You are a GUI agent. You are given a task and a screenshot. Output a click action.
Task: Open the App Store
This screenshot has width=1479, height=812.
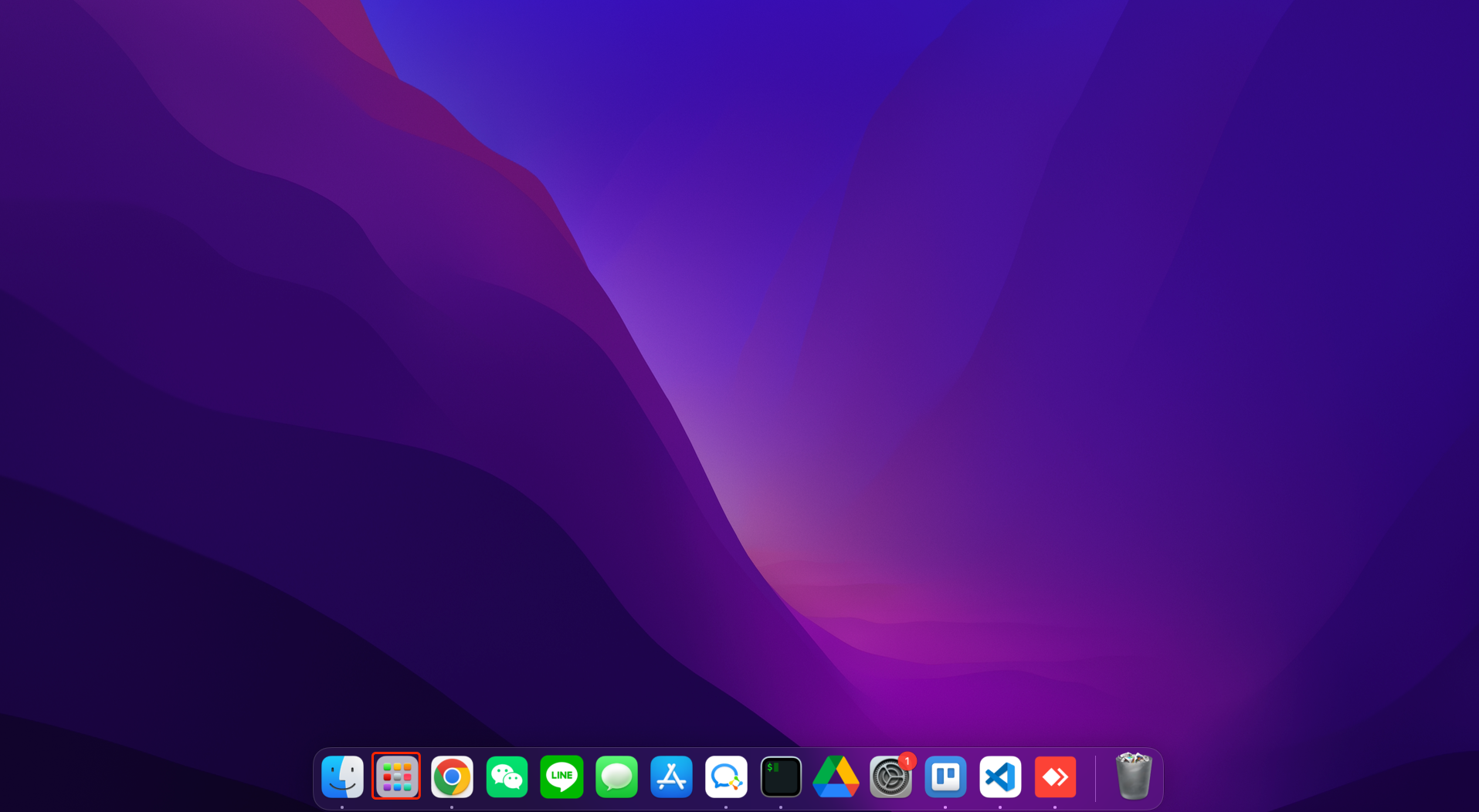671,776
